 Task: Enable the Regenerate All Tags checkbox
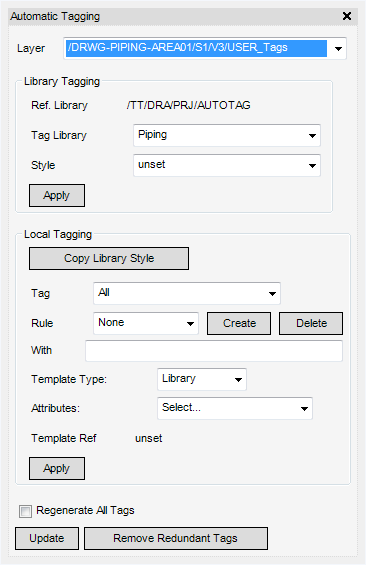coord(25,511)
